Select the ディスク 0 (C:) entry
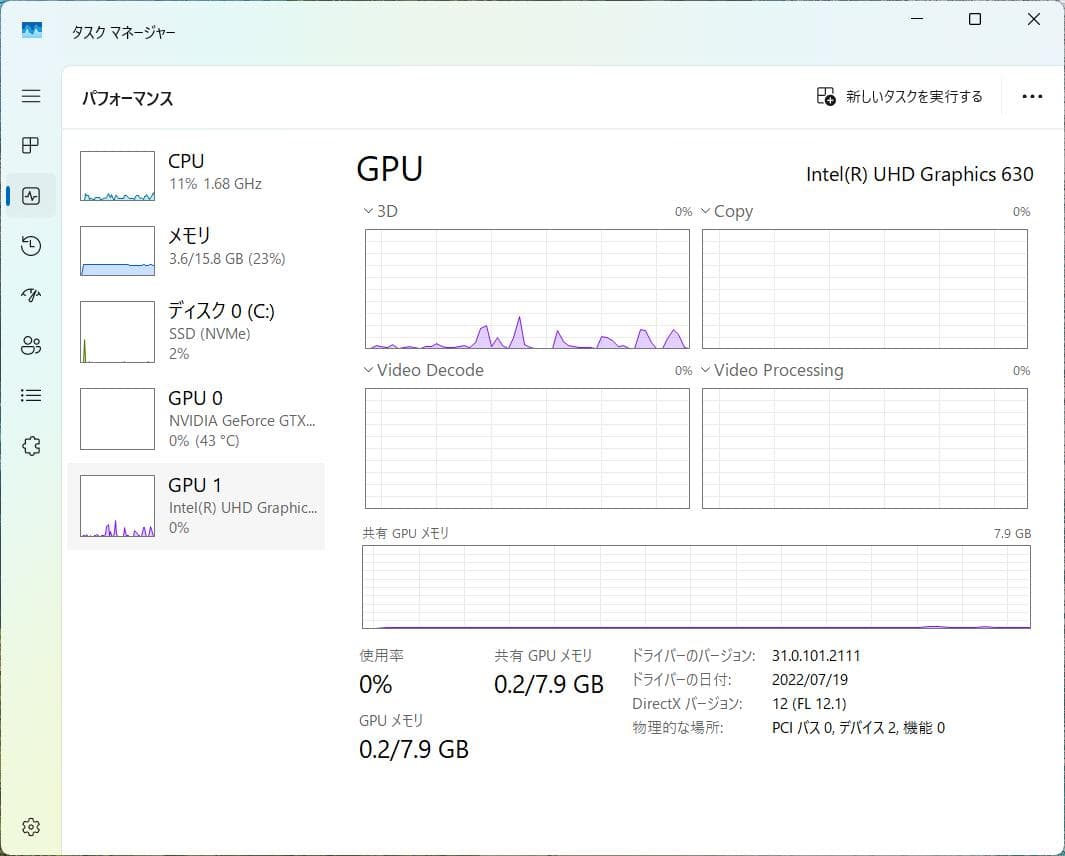Viewport: 1065px width, 856px height. [196, 332]
